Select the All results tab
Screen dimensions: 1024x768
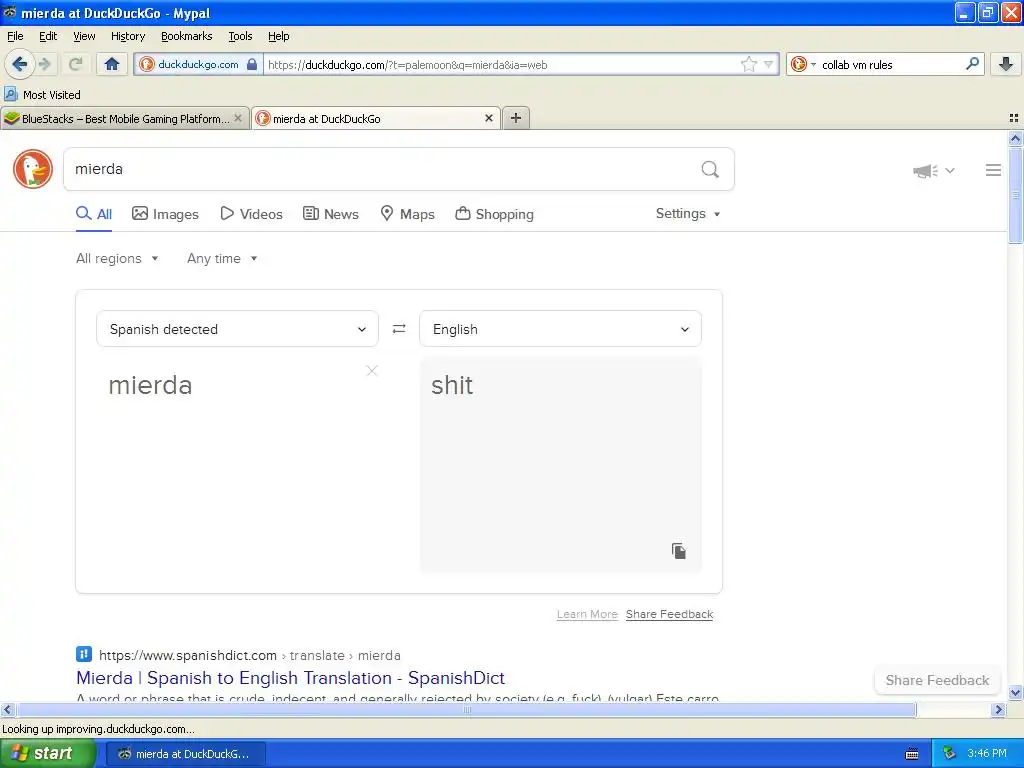(94, 214)
